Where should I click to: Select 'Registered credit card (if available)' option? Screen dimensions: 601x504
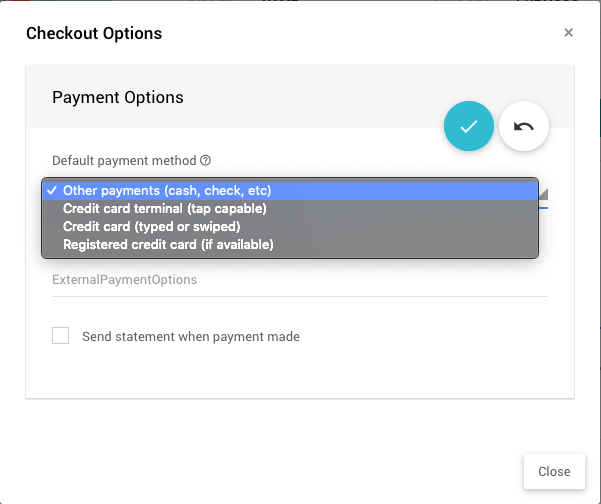click(x=168, y=244)
